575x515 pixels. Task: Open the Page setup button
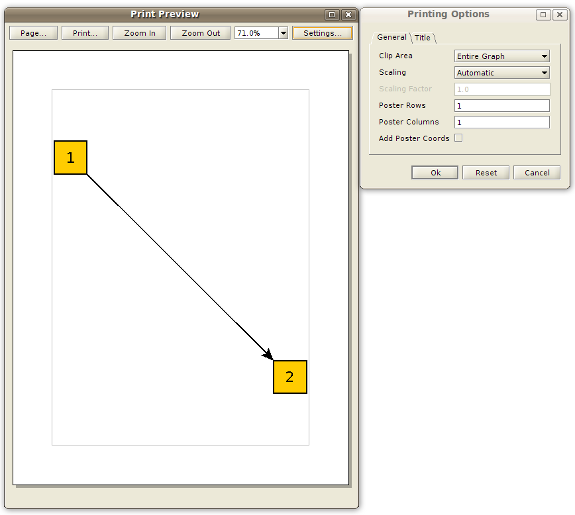(x=33, y=33)
